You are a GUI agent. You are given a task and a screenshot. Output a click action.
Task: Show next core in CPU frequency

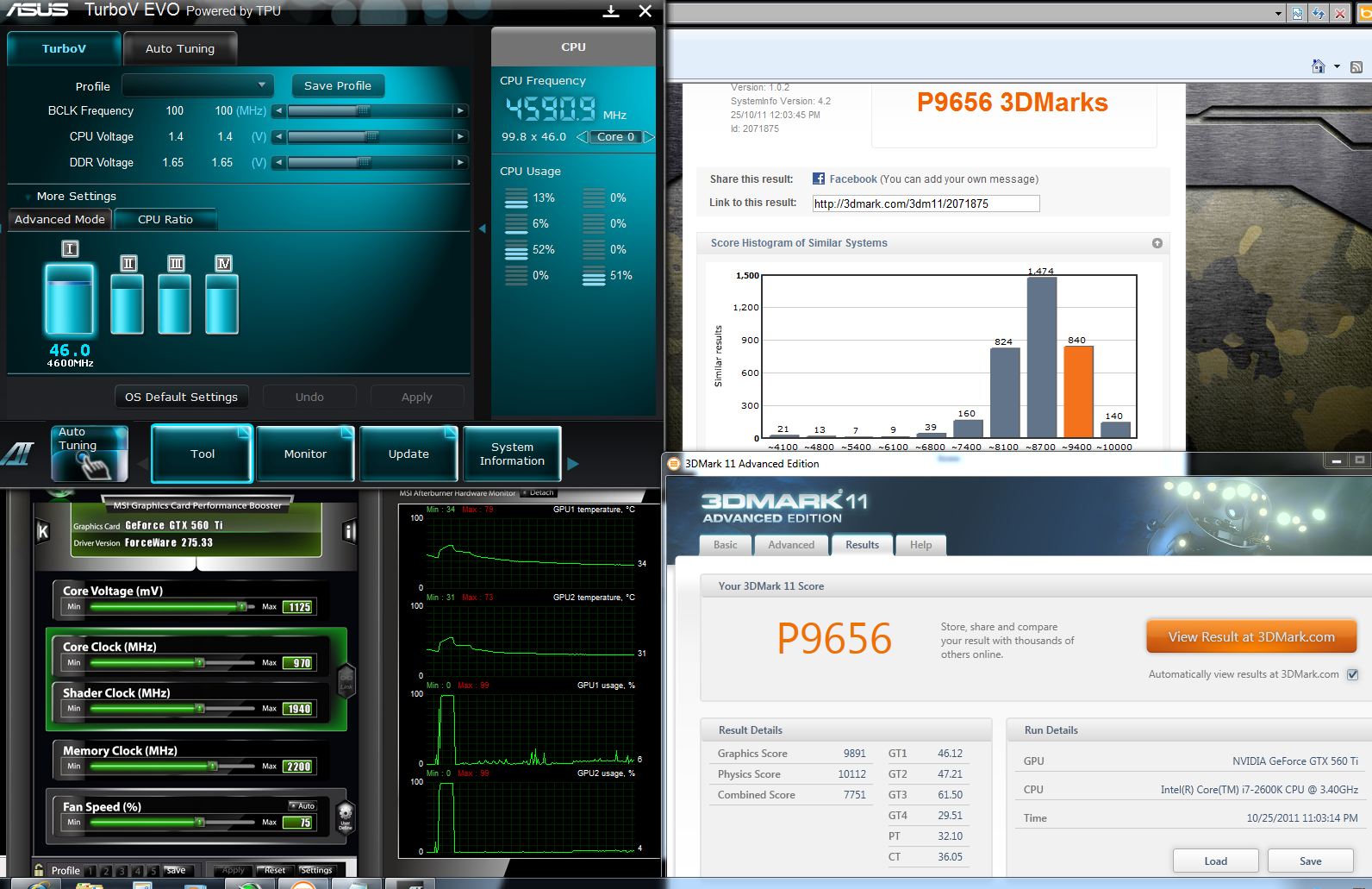(648, 137)
